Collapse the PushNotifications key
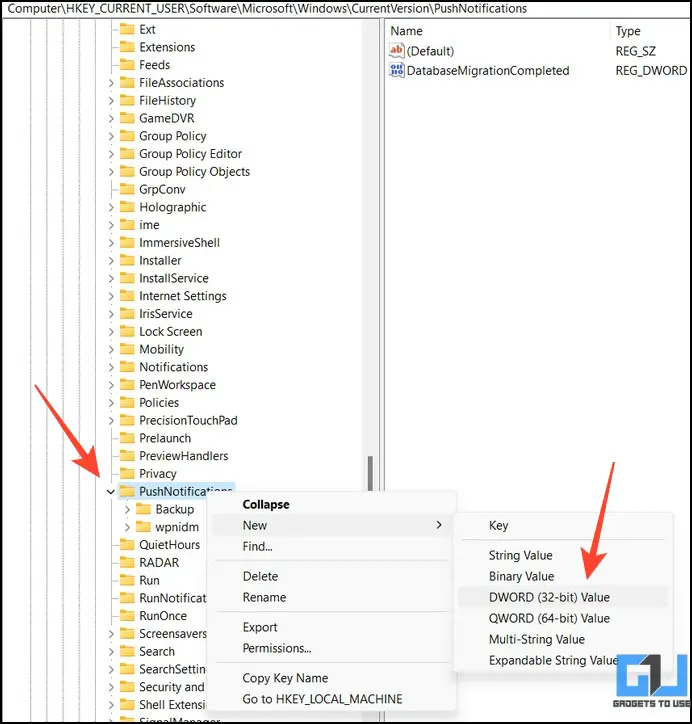The height and width of the screenshot is (724, 692). 111,492
